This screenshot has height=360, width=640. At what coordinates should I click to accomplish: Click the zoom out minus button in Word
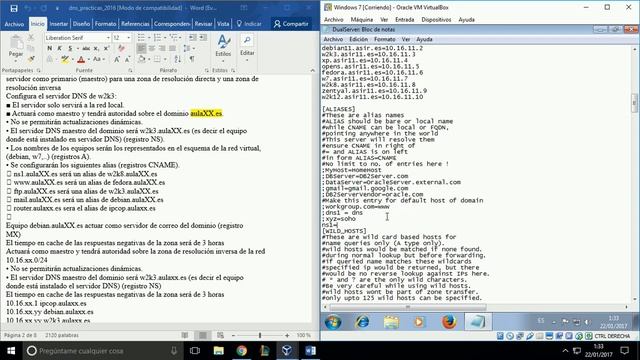pyautogui.click(x=233, y=336)
